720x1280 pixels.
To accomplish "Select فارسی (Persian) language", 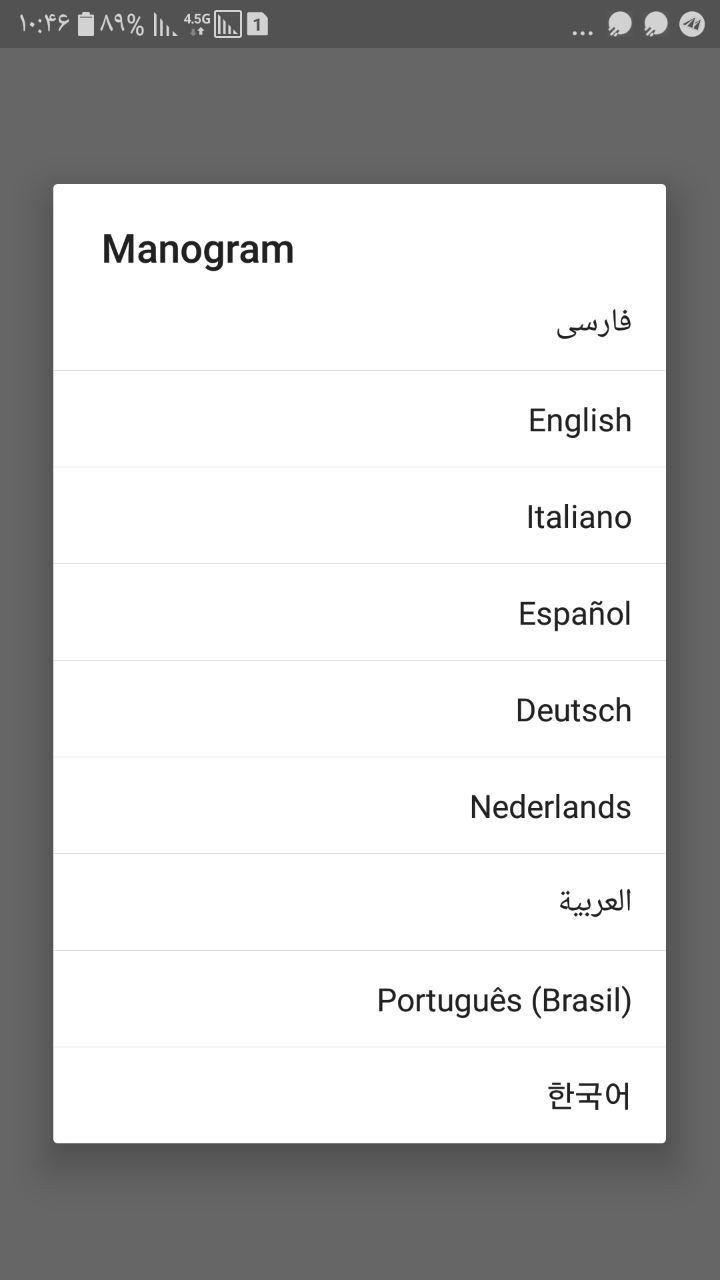I will click(593, 323).
